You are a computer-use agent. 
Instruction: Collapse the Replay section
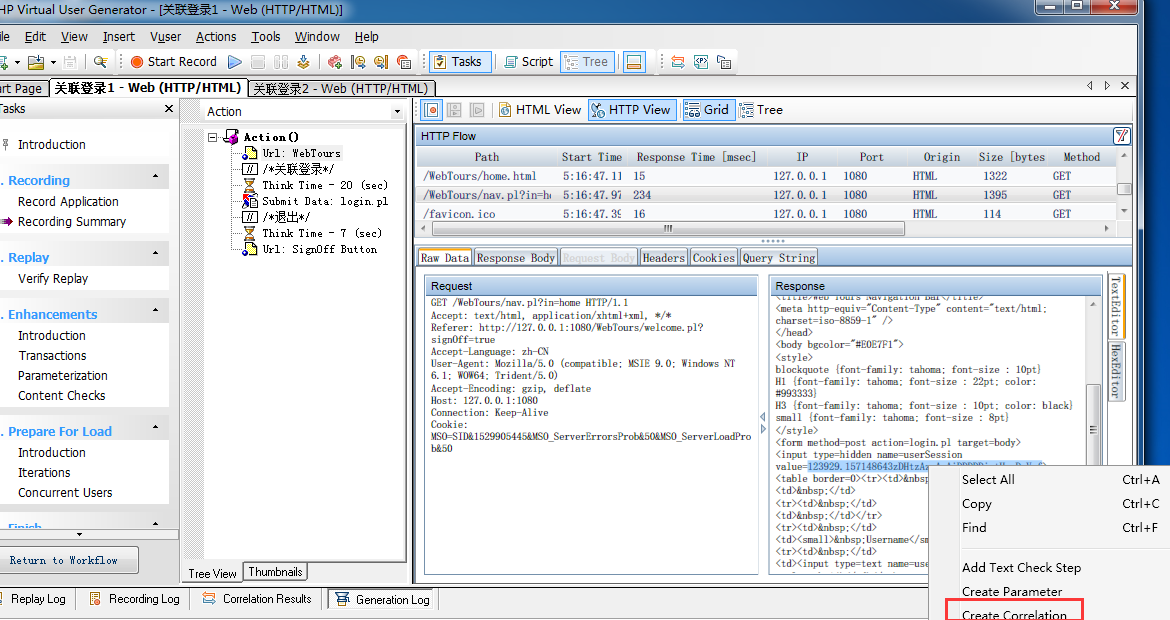155,254
